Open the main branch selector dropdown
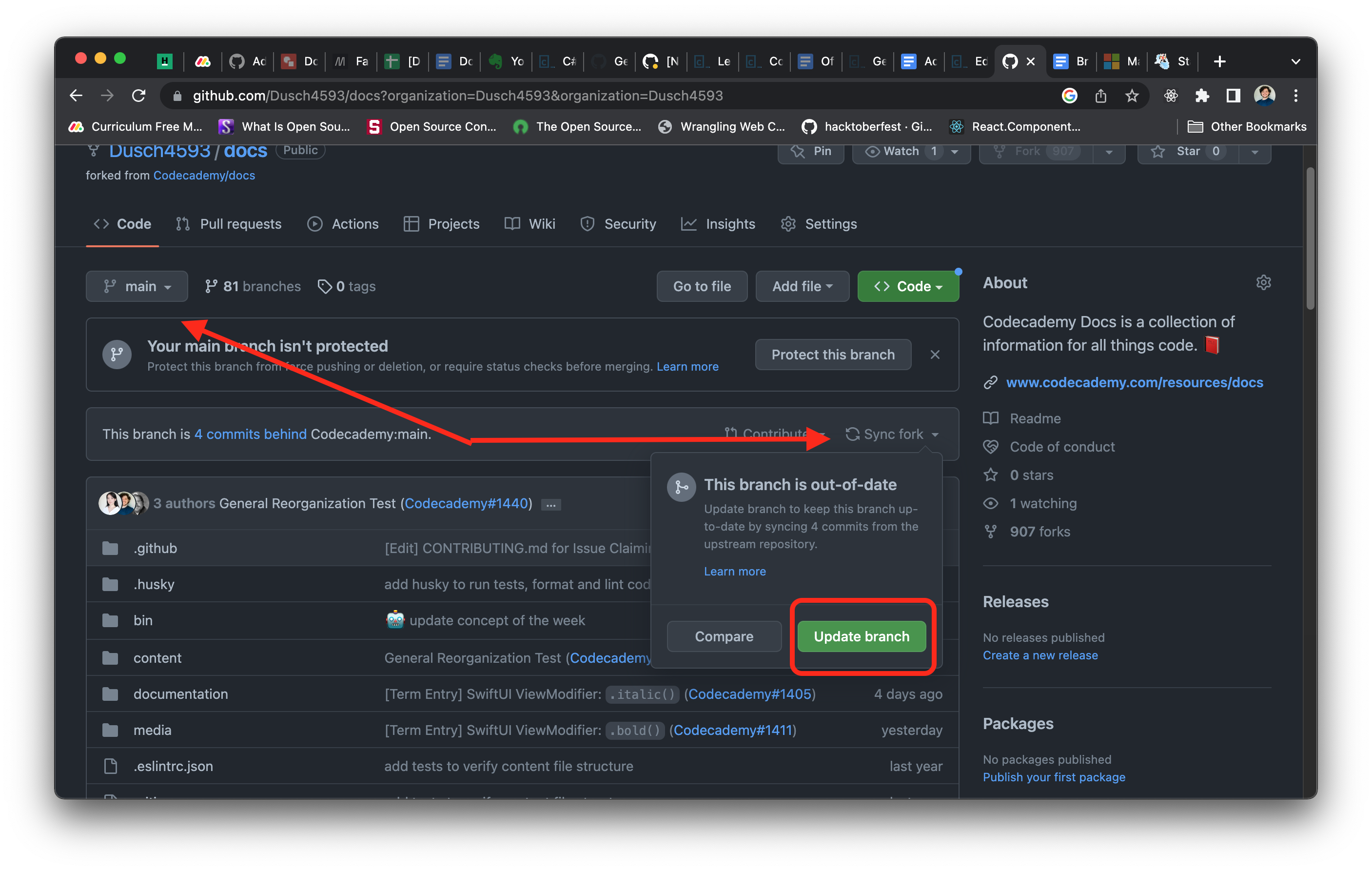The width and height of the screenshot is (1372, 871). (137, 286)
